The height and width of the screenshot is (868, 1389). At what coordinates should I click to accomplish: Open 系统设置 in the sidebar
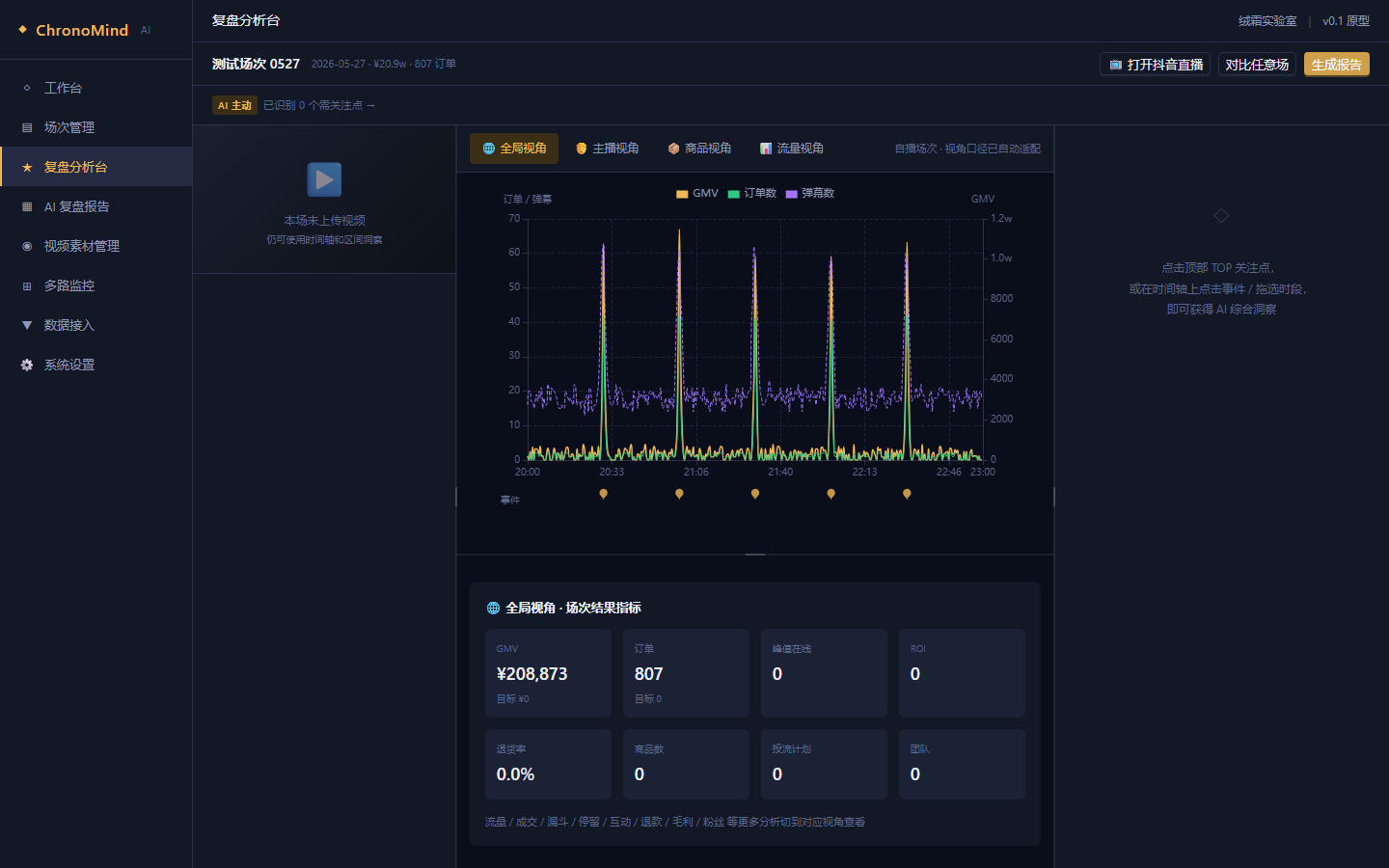click(96, 365)
